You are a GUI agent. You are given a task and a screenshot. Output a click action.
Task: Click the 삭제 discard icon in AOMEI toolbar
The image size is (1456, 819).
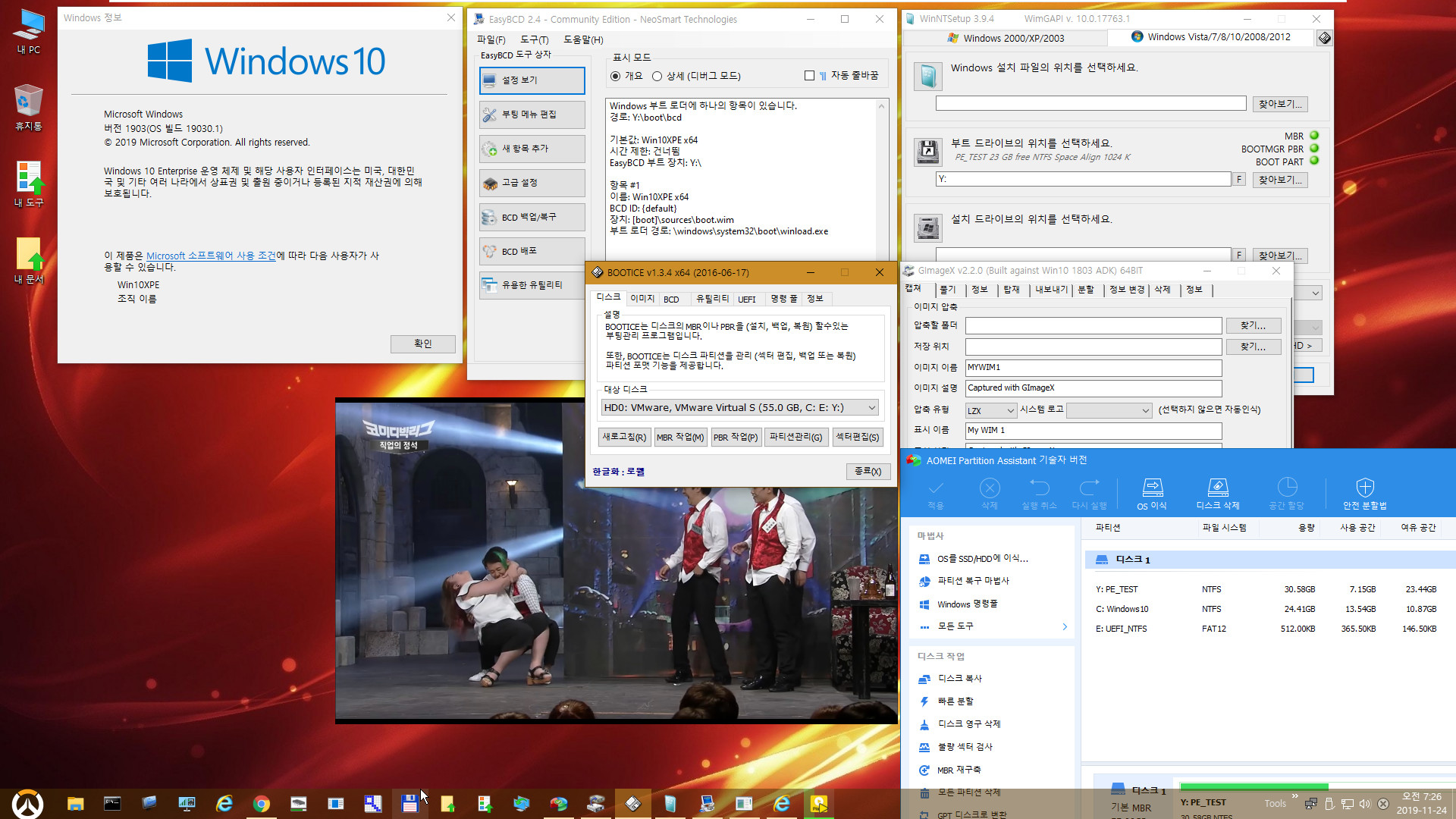pyautogui.click(x=990, y=494)
